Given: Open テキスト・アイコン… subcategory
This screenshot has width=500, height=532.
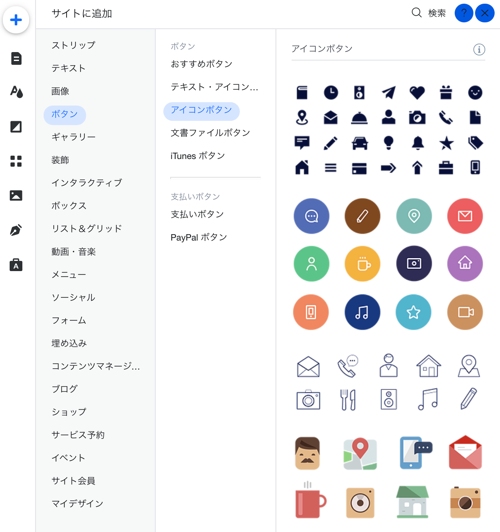Looking at the screenshot, I should click(x=214, y=87).
